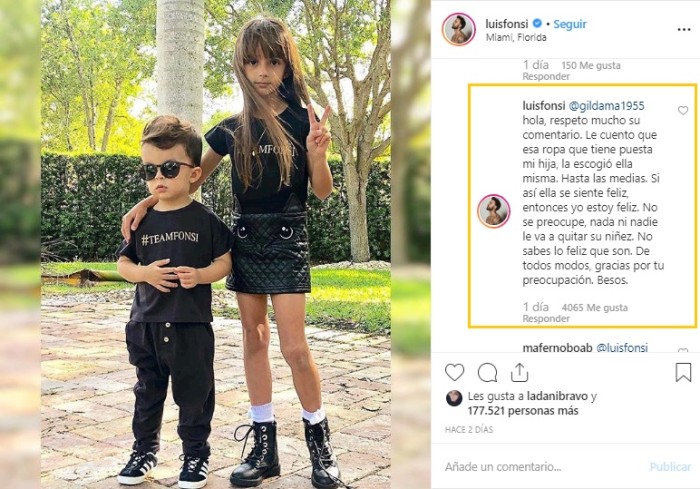Open mafernoboab commenter profile

pyautogui.click(x=557, y=347)
